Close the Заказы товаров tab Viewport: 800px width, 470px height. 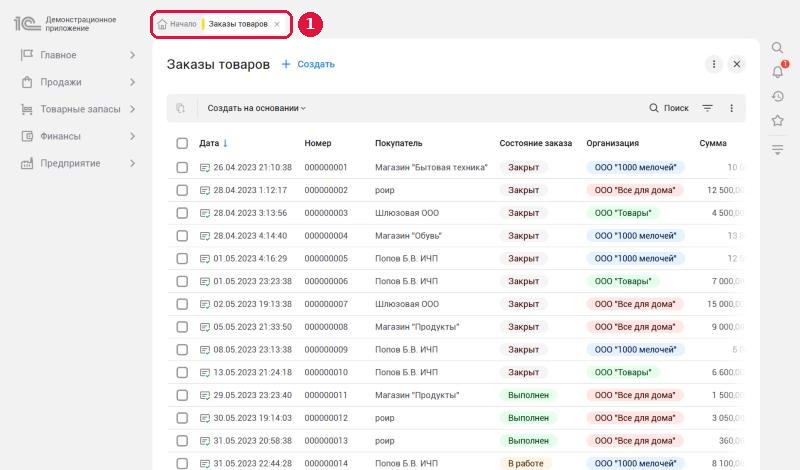click(277, 24)
